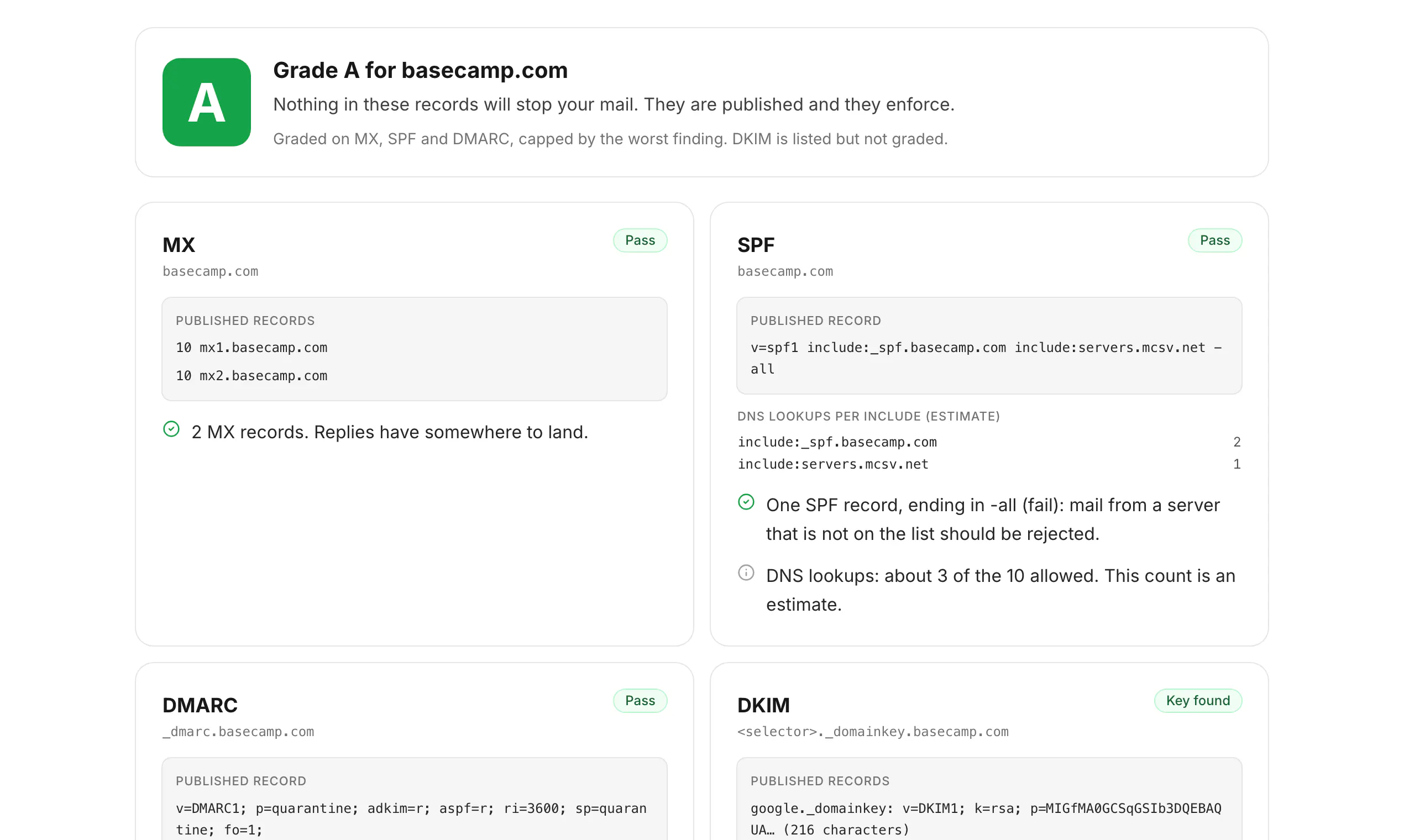This screenshot has height=840, width=1404.
Task: Click the MX card title
Action: click(179, 245)
